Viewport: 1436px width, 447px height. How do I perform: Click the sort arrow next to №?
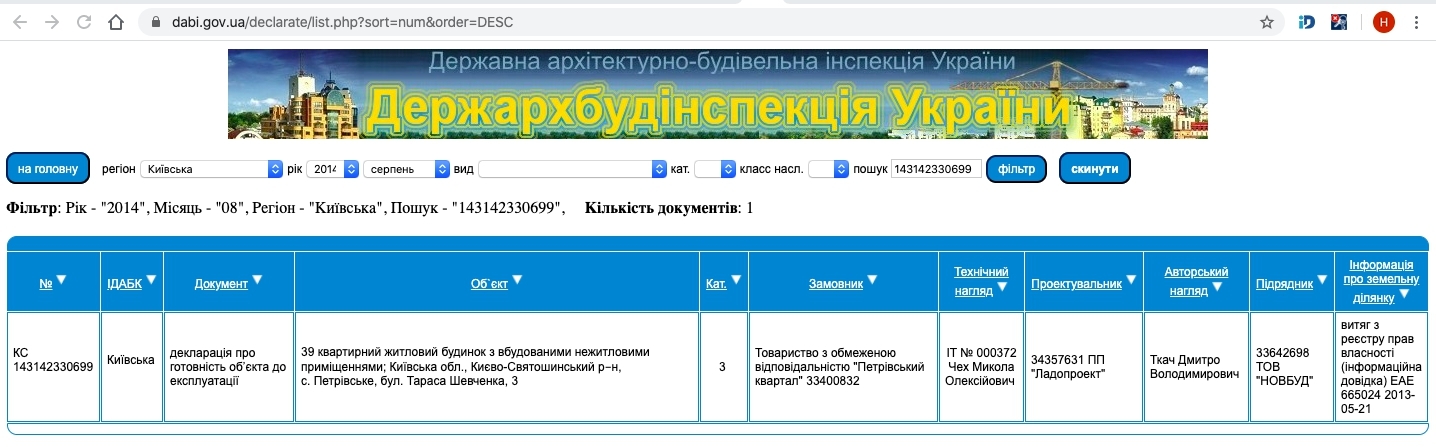[61, 281]
